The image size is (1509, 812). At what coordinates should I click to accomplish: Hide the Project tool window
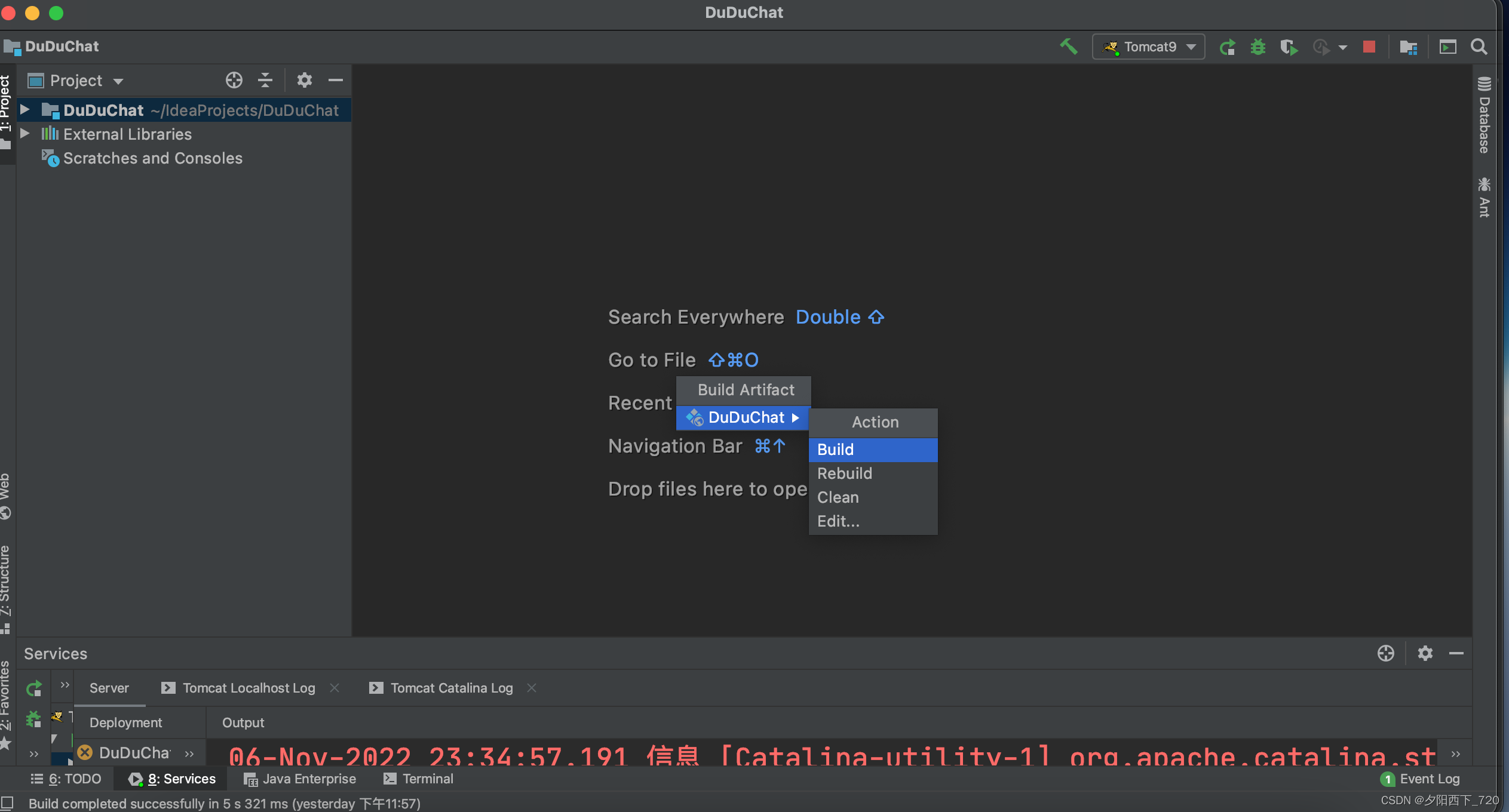[x=336, y=80]
